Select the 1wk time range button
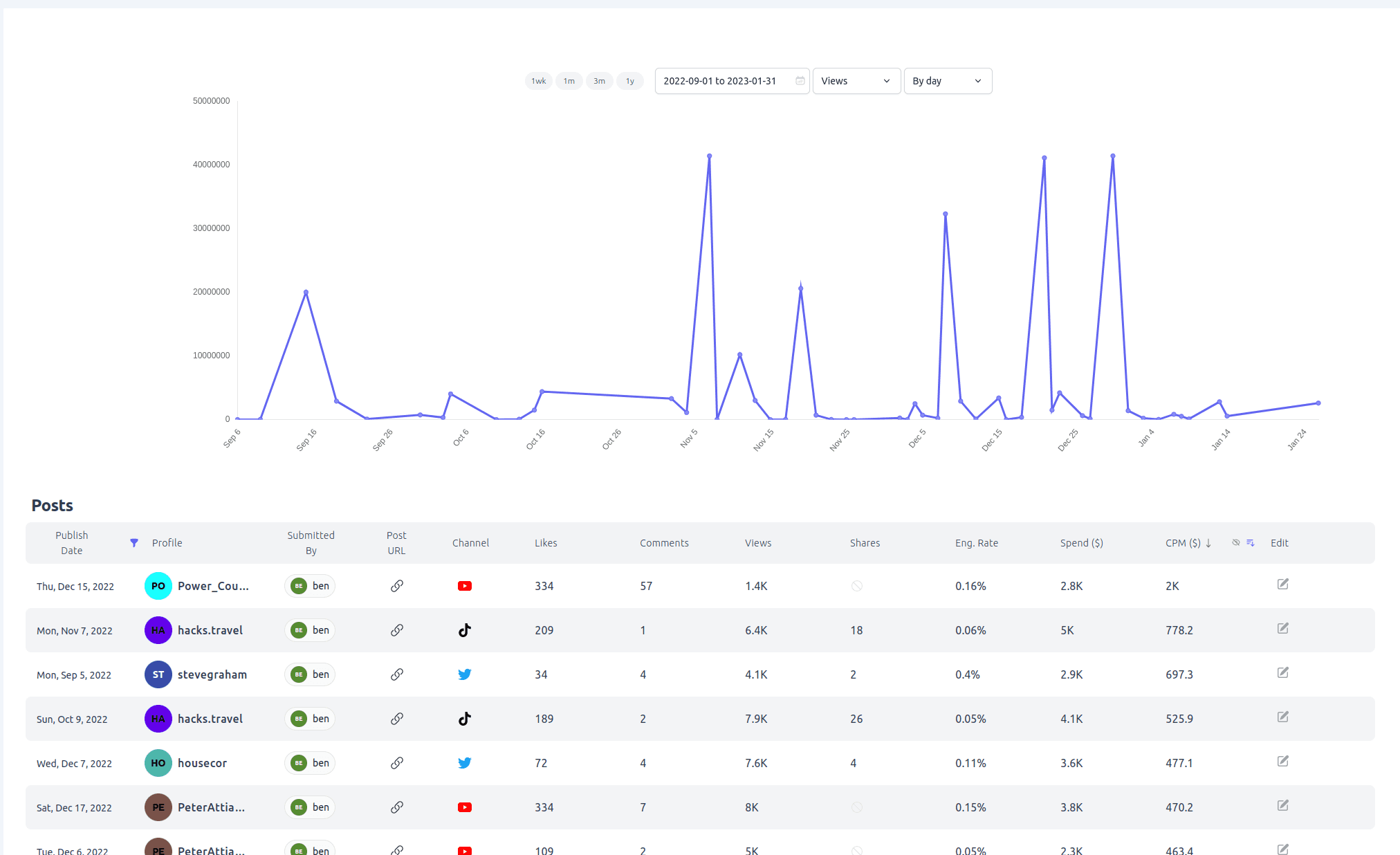 point(538,81)
